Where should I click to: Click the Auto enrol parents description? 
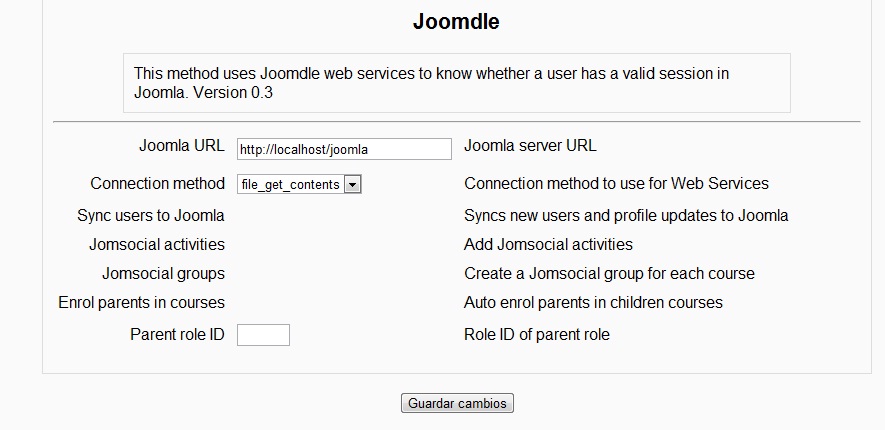[x=593, y=302]
